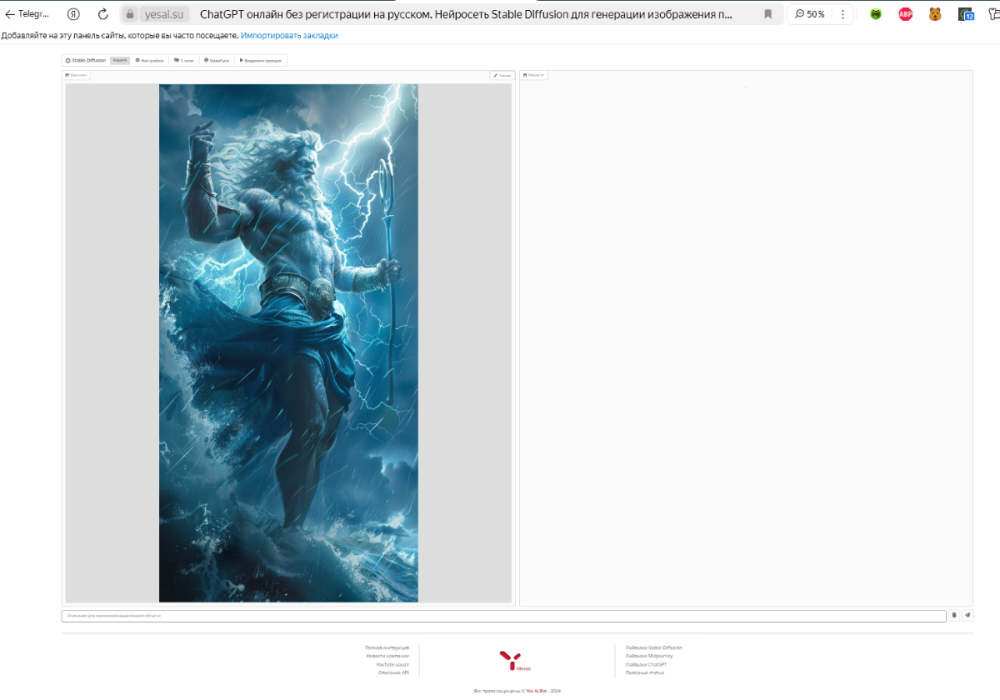The height and width of the screenshot is (700, 1000).
Task: Click the Импортировать закладки link
Action: [289, 35]
